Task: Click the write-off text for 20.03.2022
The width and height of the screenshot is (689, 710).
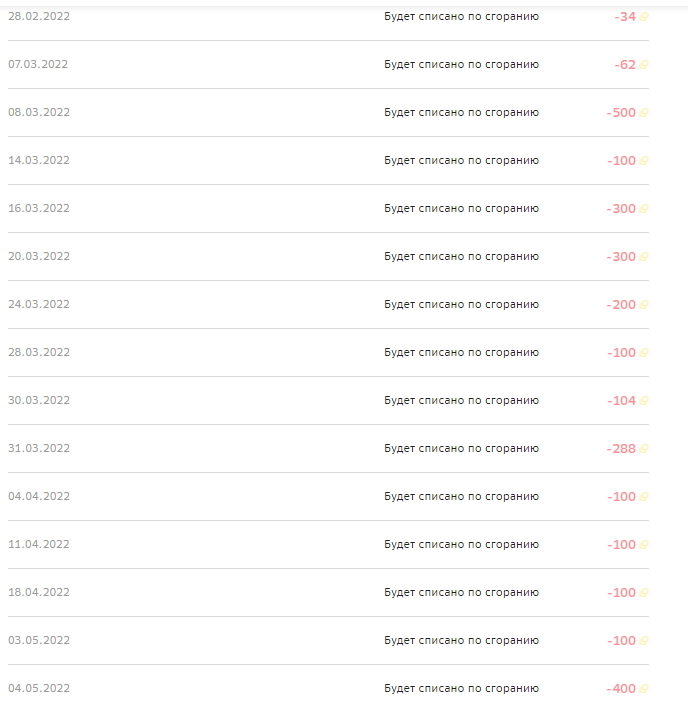Action: [x=461, y=256]
